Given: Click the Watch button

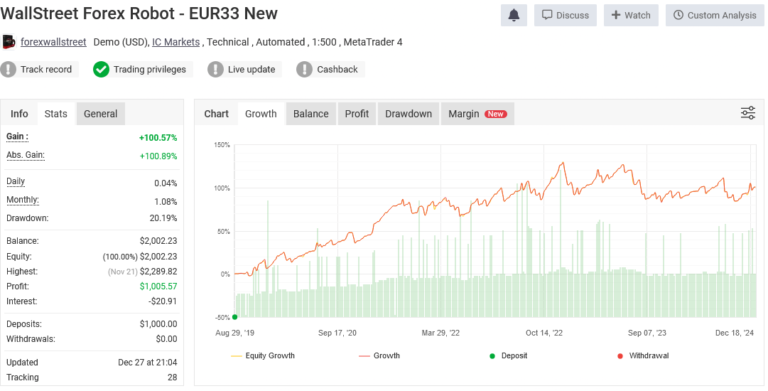Looking at the screenshot, I should pyautogui.click(x=631, y=15).
